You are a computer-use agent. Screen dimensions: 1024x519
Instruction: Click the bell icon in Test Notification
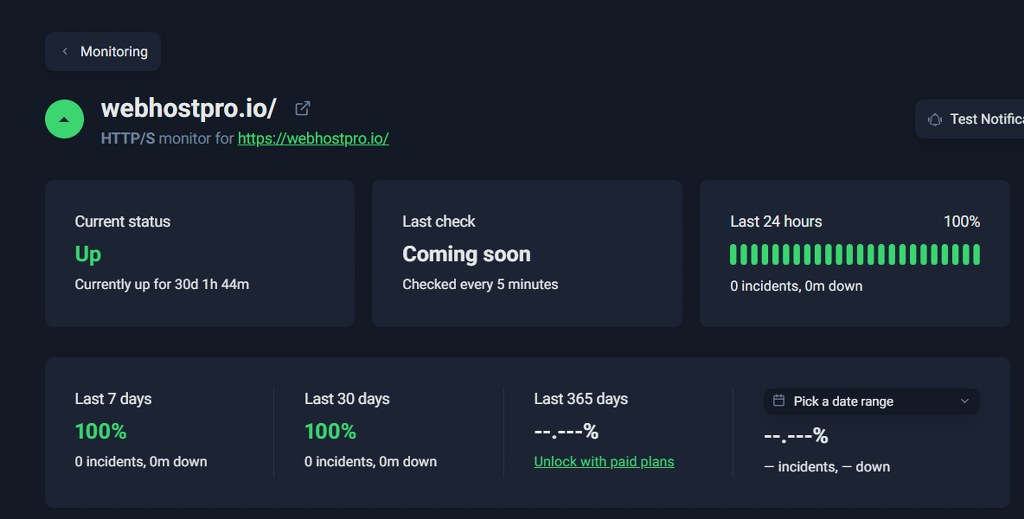tap(935, 119)
